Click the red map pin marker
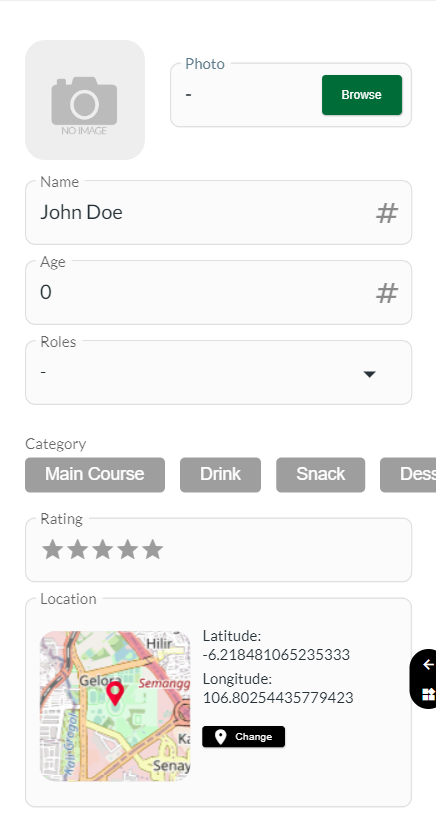 click(115, 694)
